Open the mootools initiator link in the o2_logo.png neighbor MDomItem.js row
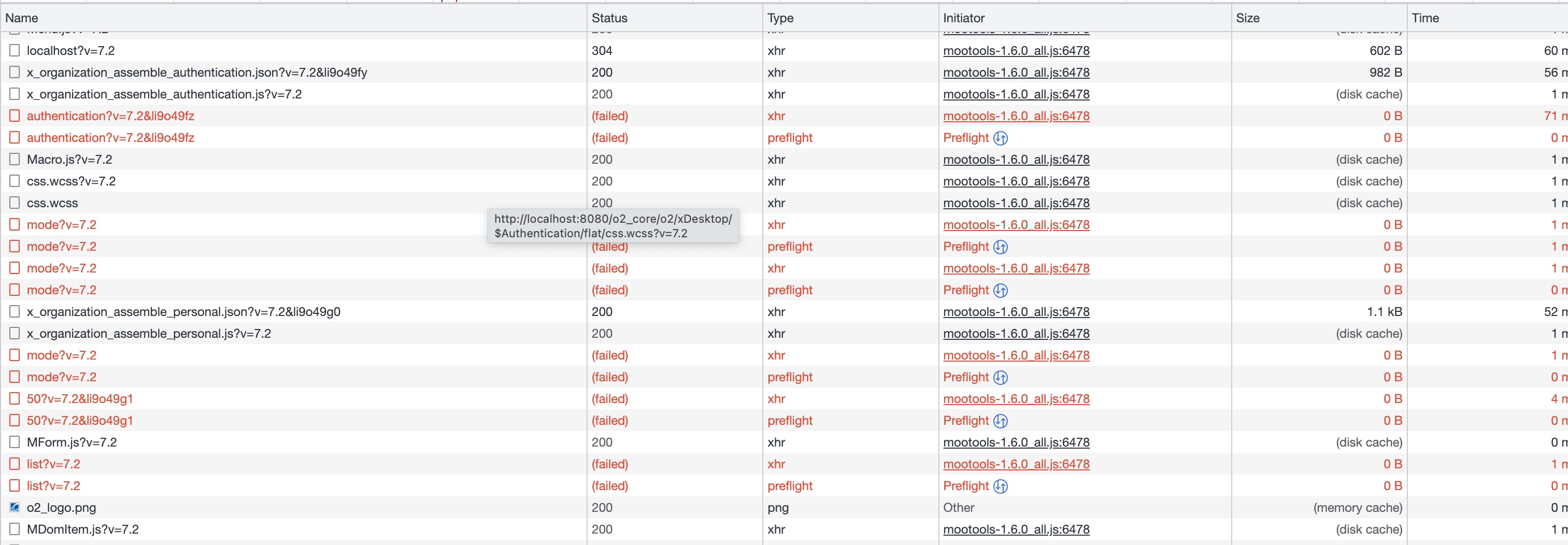This screenshot has width=1568, height=545. pos(1016,529)
